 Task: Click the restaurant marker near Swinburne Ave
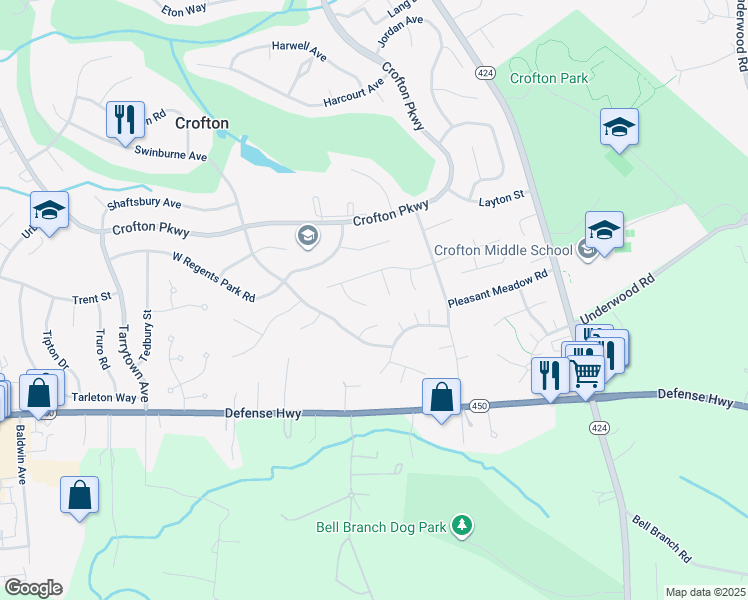(x=125, y=120)
